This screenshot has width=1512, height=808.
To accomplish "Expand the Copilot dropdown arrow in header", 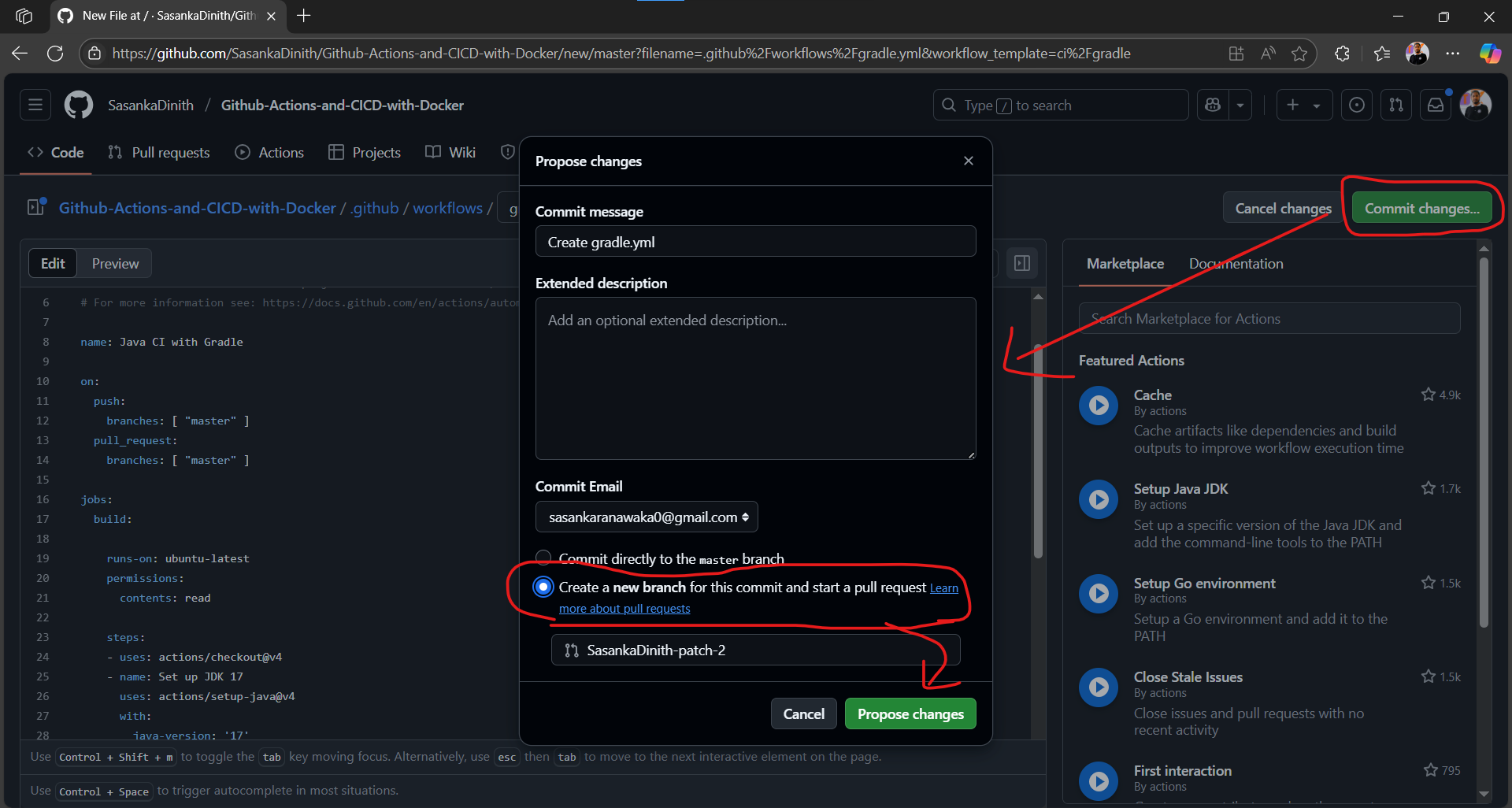I will click(x=1240, y=105).
